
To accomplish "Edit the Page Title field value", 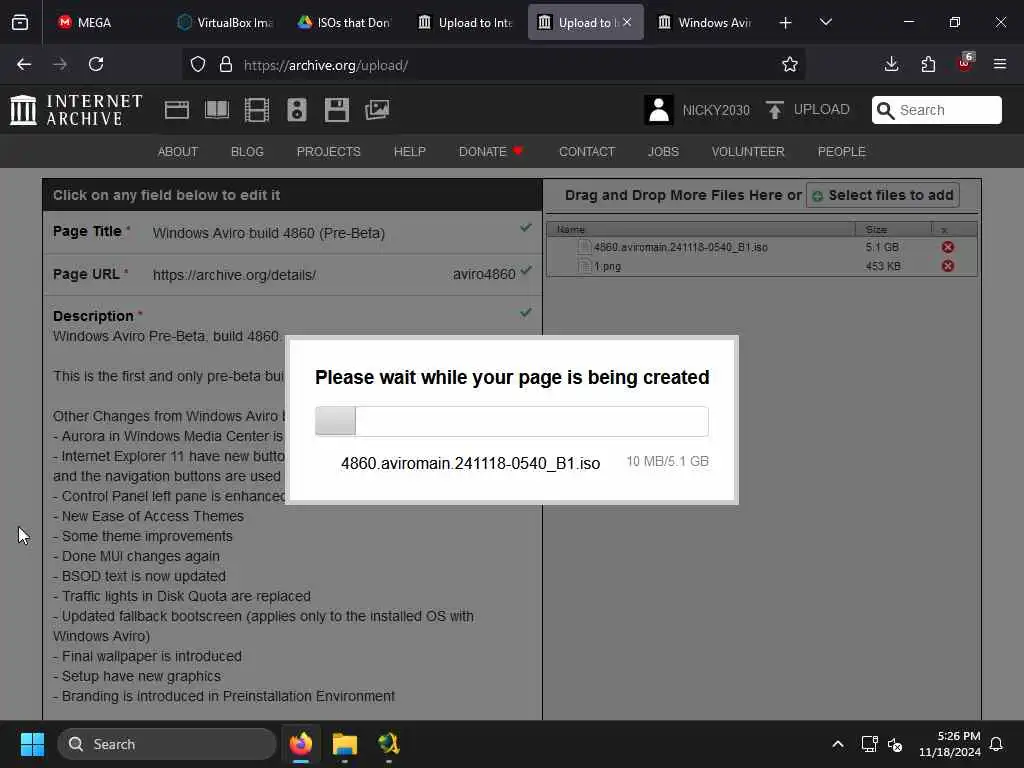I will (x=268, y=233).
